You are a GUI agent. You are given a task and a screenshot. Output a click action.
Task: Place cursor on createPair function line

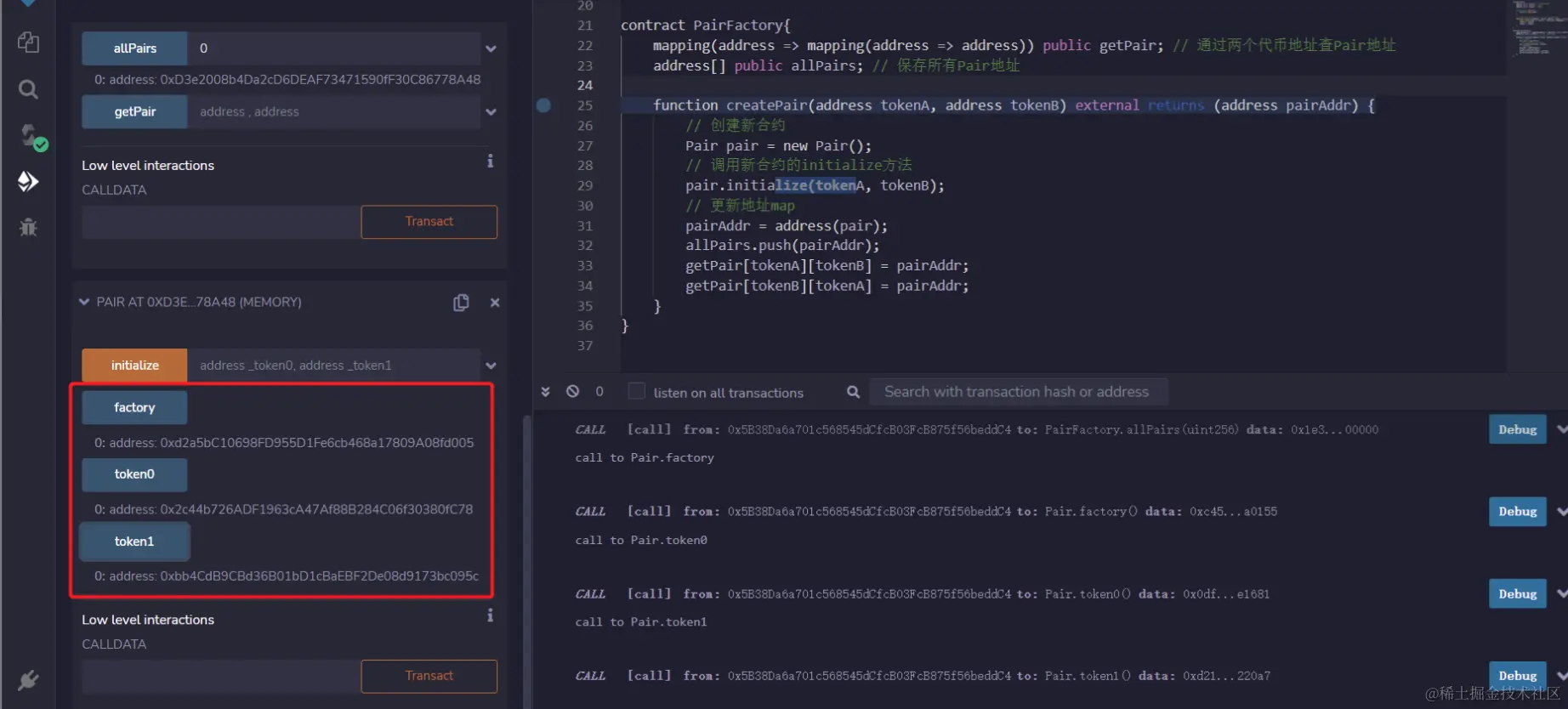[1014, 105]
